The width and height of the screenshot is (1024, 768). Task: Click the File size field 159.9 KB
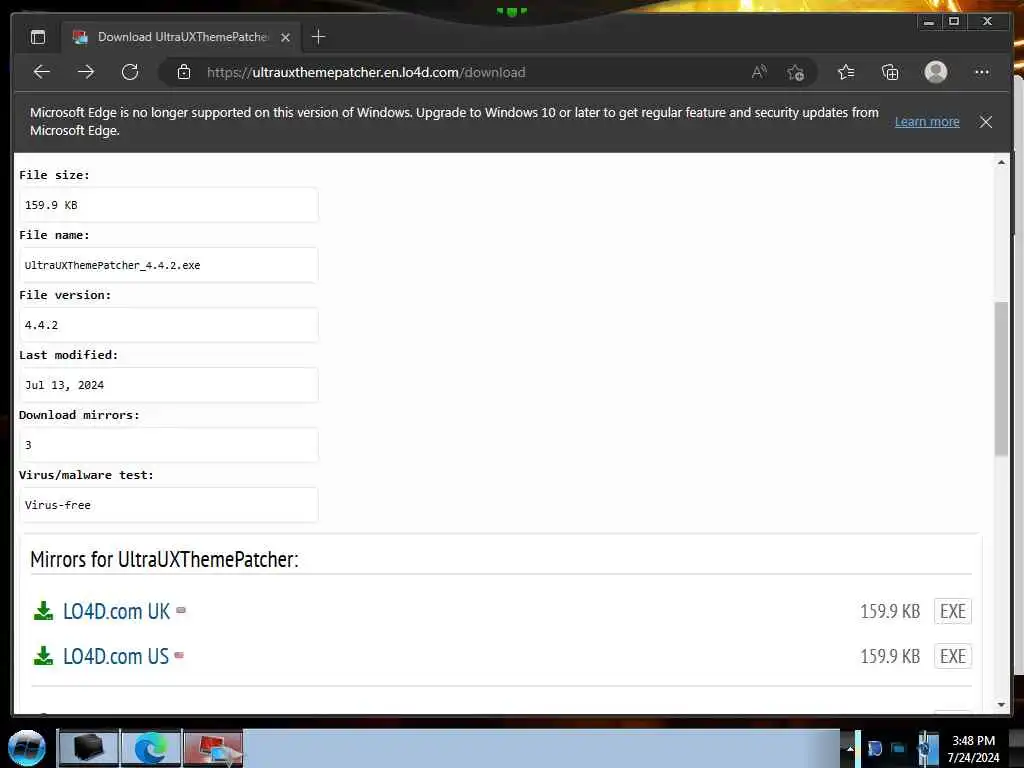click(168, 205)
